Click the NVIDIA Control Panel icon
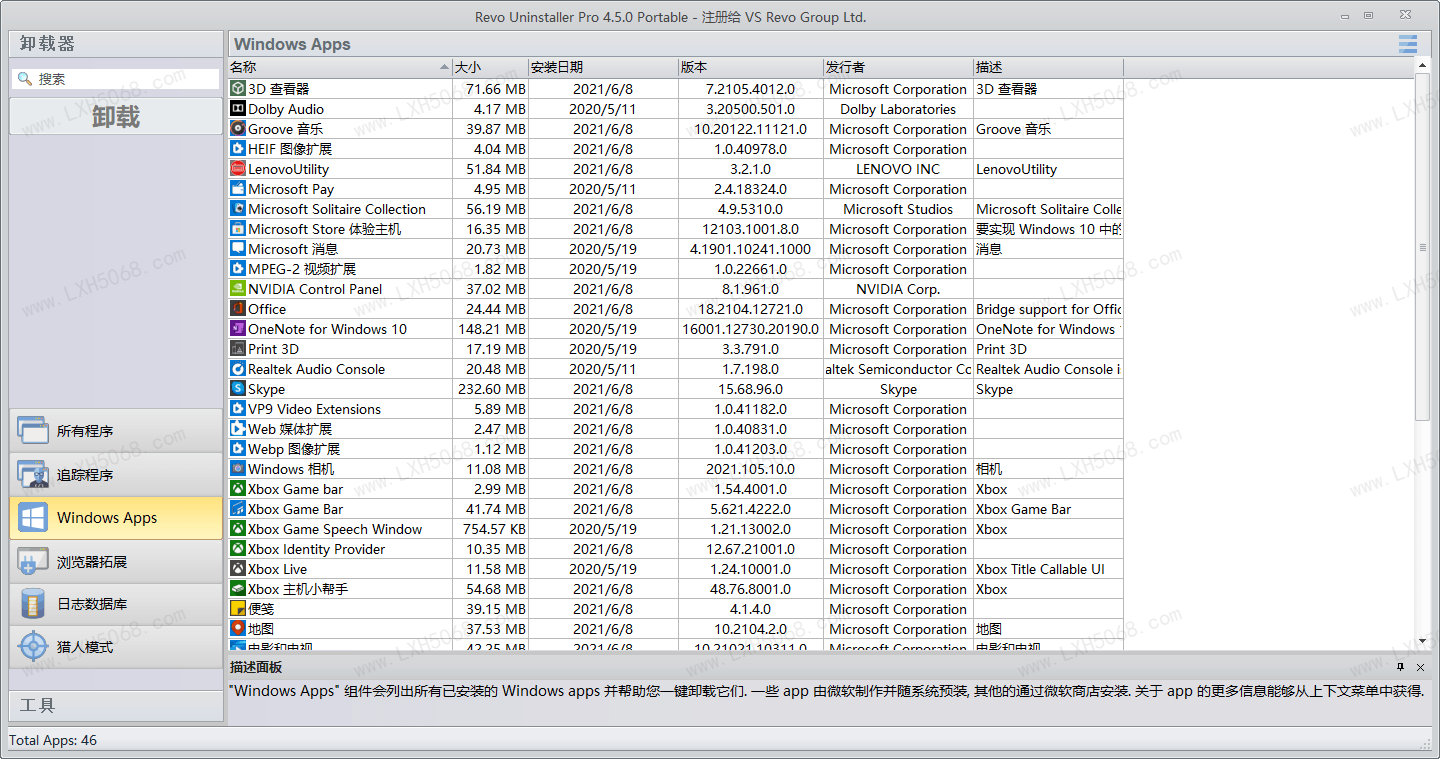 coord(238,289)
